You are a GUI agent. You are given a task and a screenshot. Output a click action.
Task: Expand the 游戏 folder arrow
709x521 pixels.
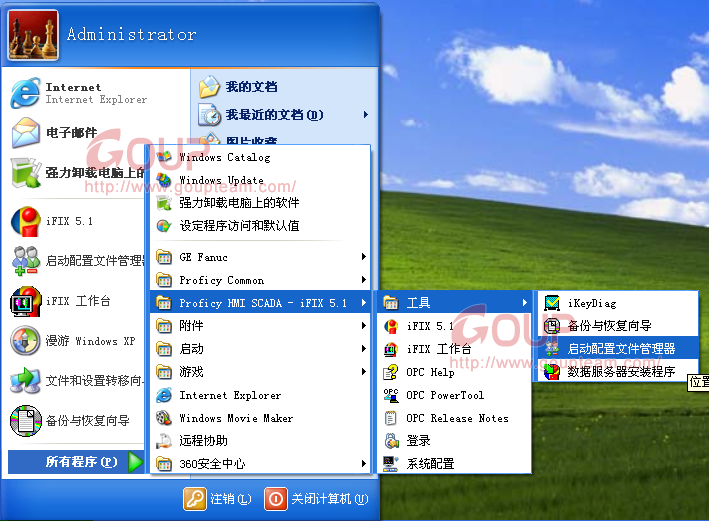pyautogui.click(x=364, y=372)
